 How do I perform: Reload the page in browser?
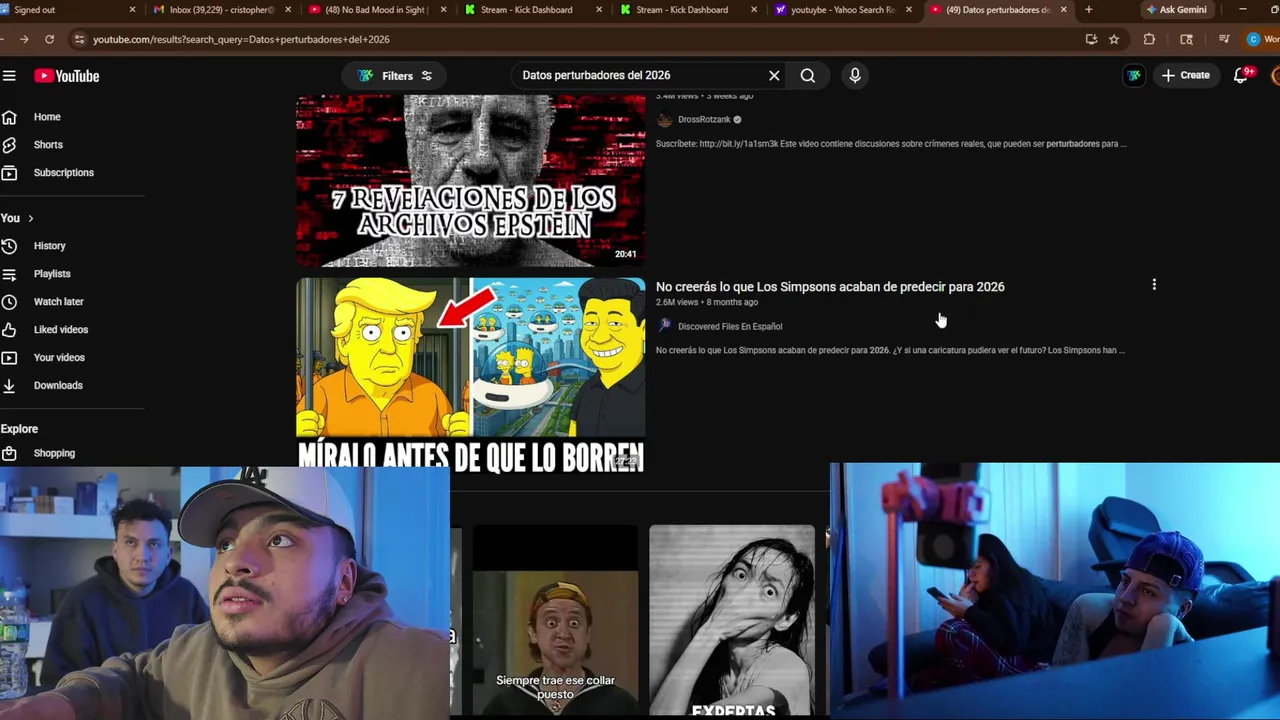tap(49, 39)
